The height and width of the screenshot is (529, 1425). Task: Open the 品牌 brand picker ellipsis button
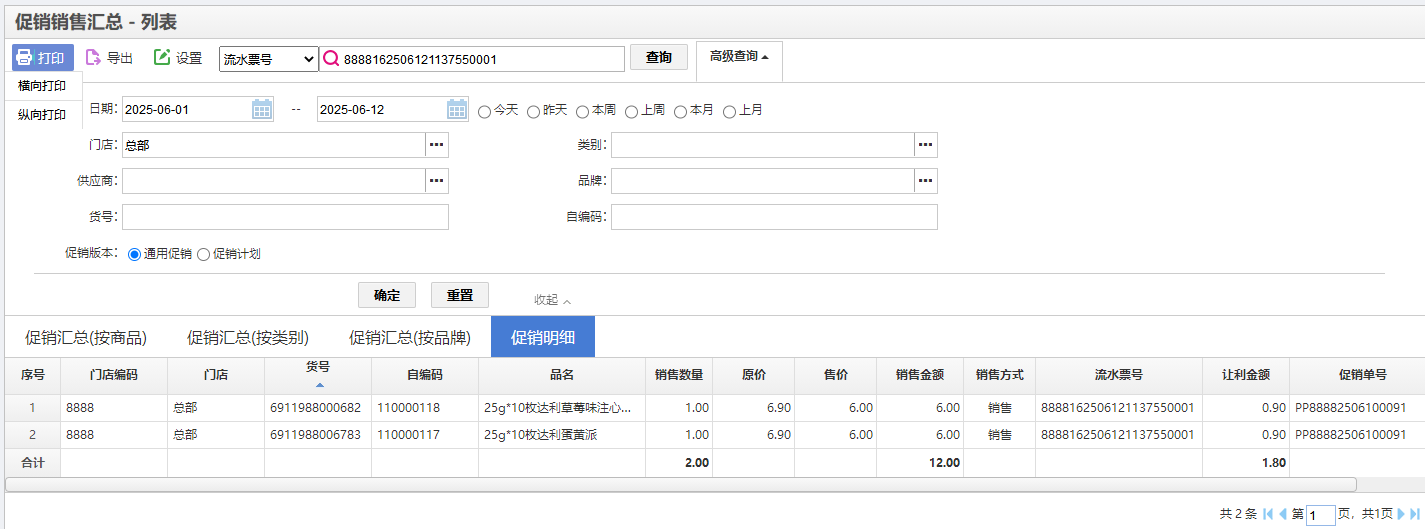(926, 181)
